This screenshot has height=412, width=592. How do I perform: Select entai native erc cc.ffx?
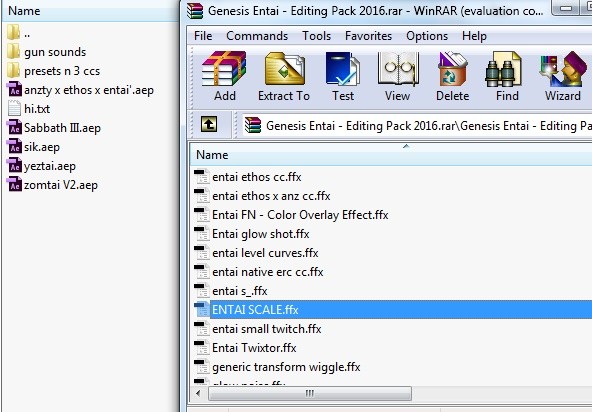point(268,272)
